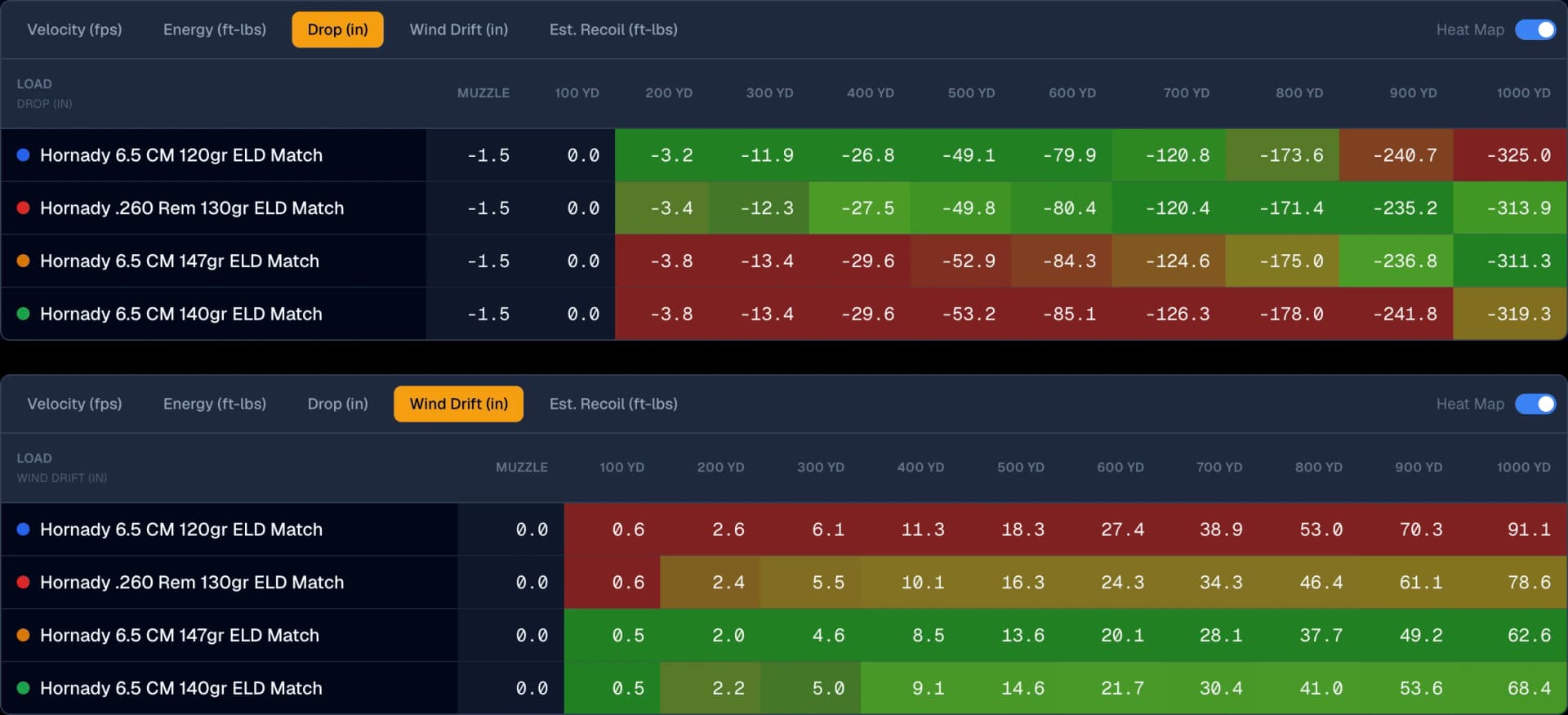1568x715 pixels.
Task: Click blue dot for 120gr load in wind drift table
Action: (x=24, y=529)
